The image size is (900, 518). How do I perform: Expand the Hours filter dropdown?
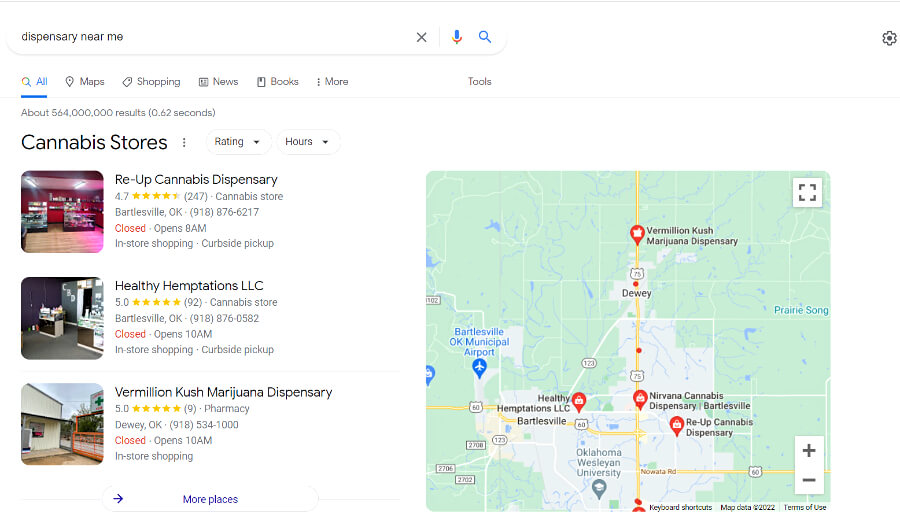tap(308, 142)
